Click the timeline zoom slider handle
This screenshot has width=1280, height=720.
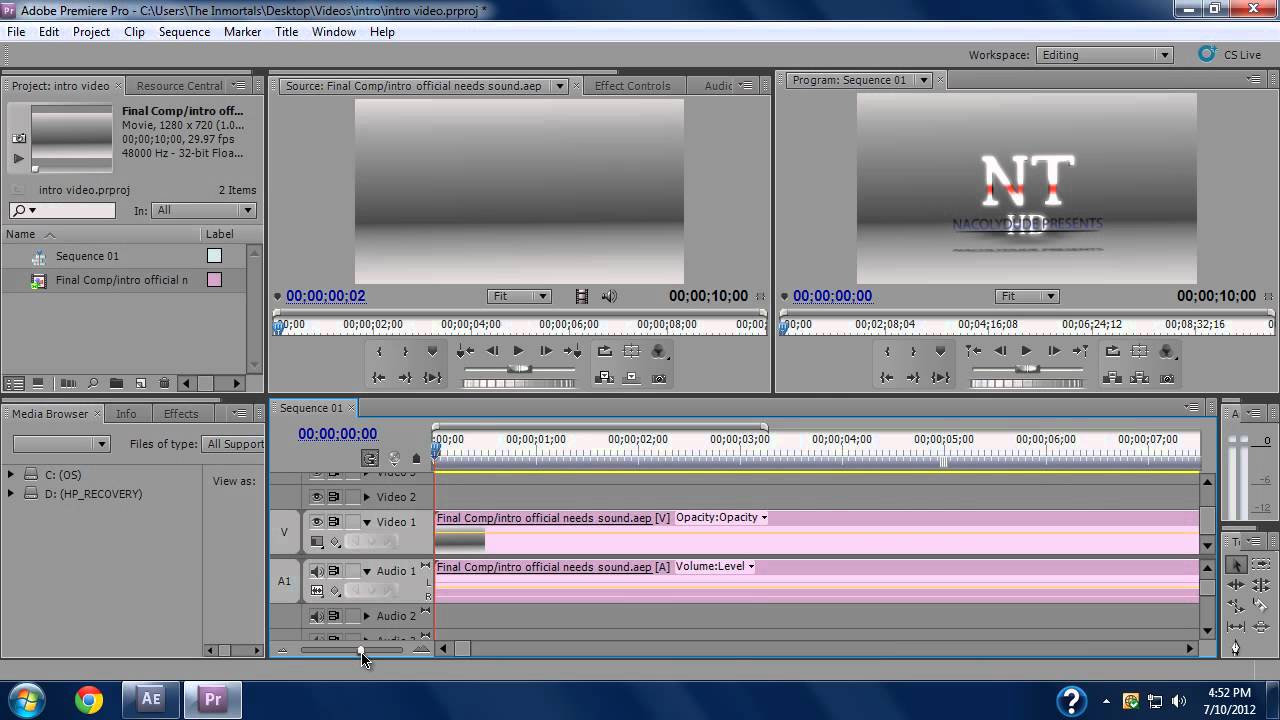[362, 650]
